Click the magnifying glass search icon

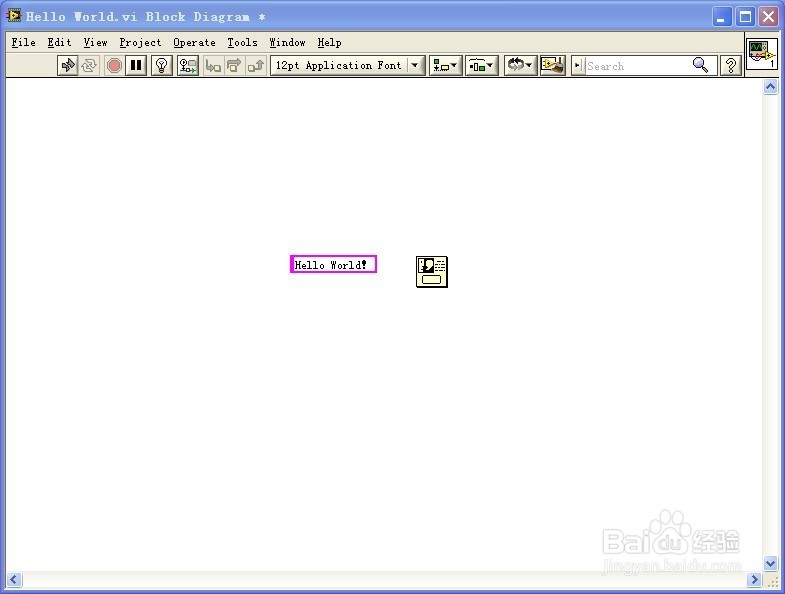[x=700, y=66]
